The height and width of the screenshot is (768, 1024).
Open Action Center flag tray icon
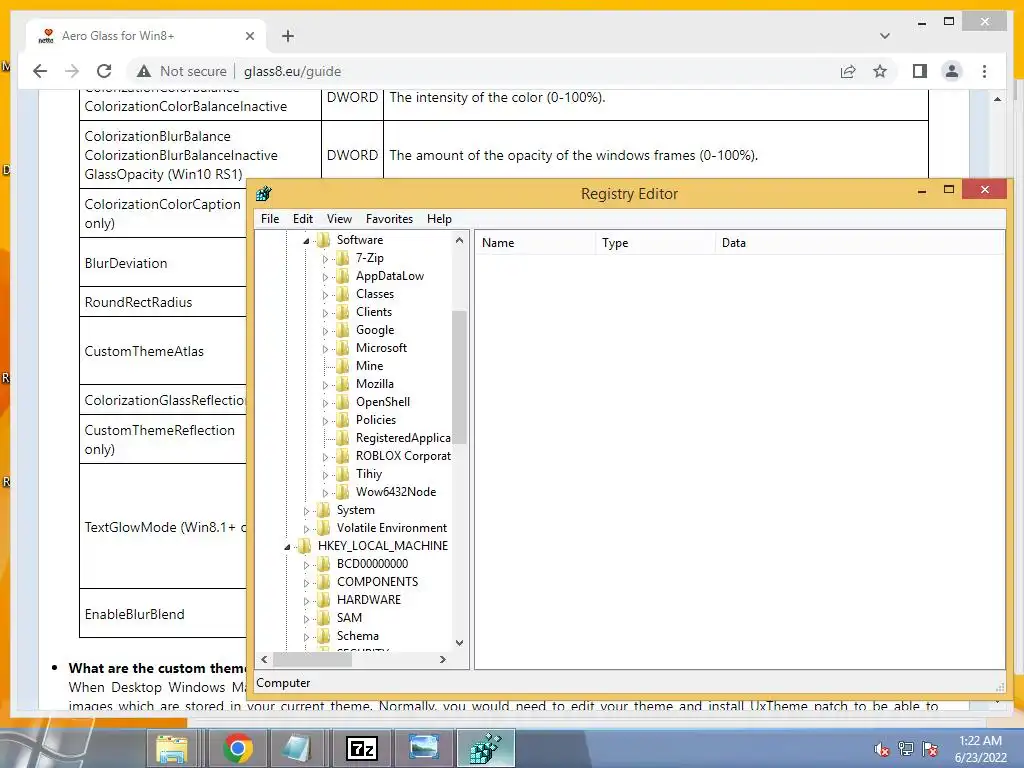[930, 749]
